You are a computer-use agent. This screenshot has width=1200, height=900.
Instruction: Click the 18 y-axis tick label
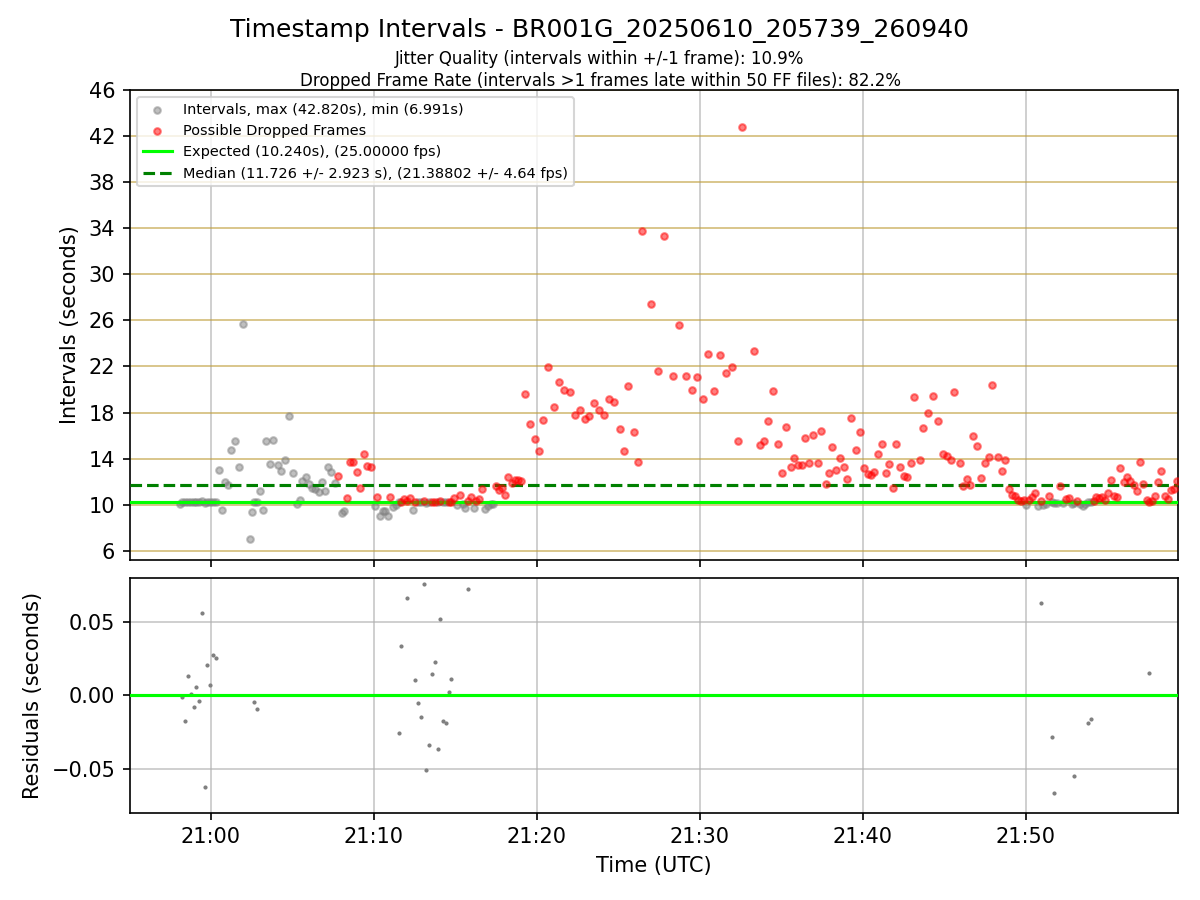(103, 413)
